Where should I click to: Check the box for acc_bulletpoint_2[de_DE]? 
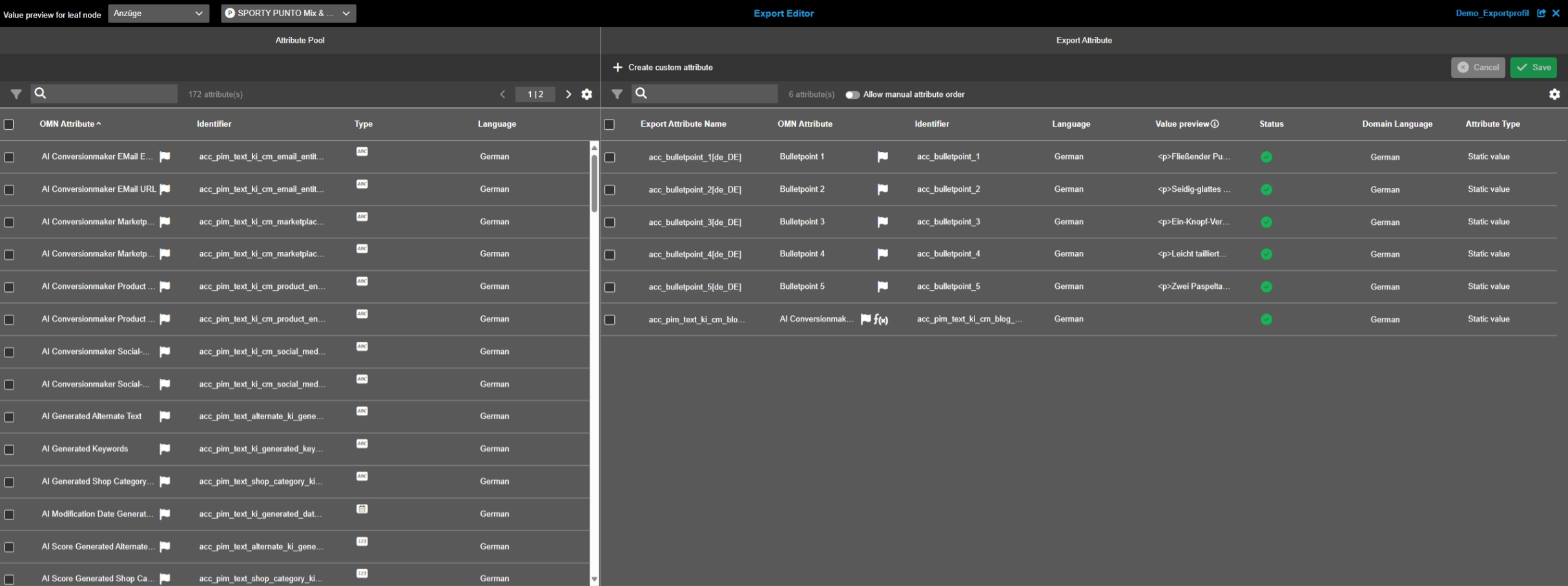(610, 190)
